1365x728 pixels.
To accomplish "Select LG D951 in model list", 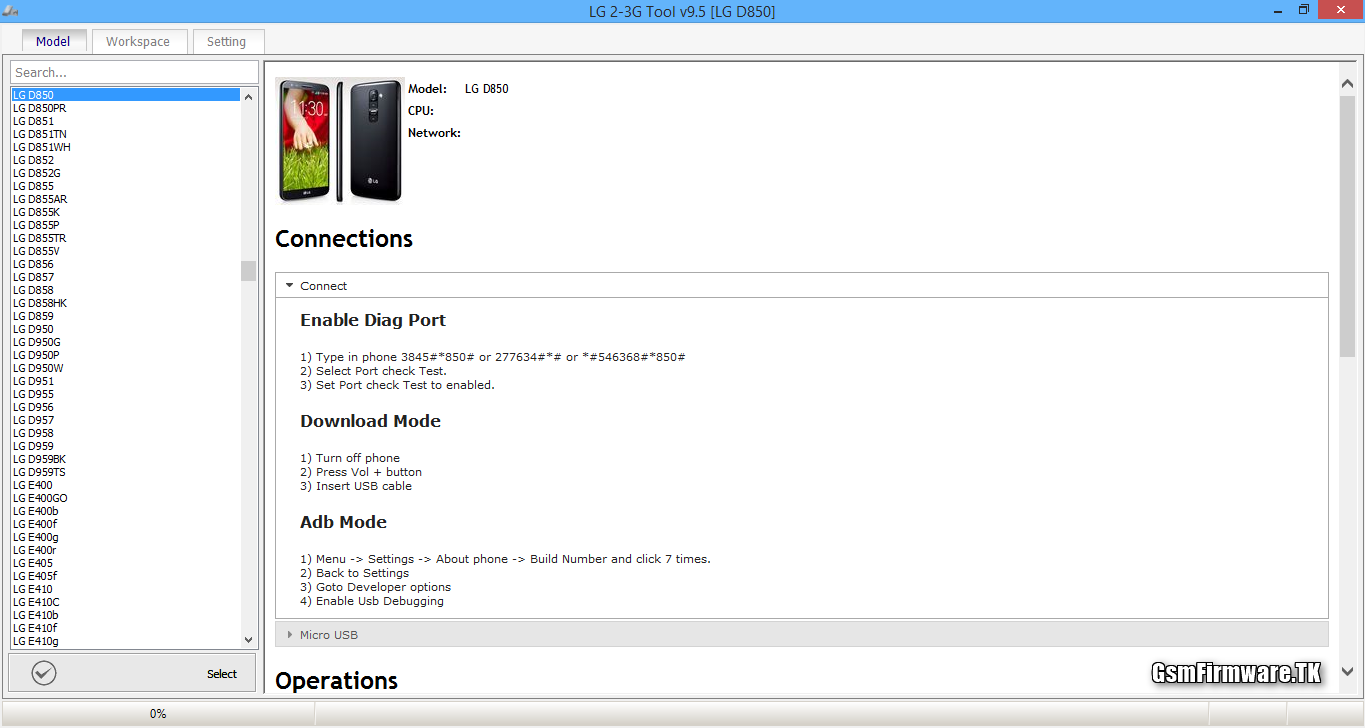I will (x=125, y=381).
